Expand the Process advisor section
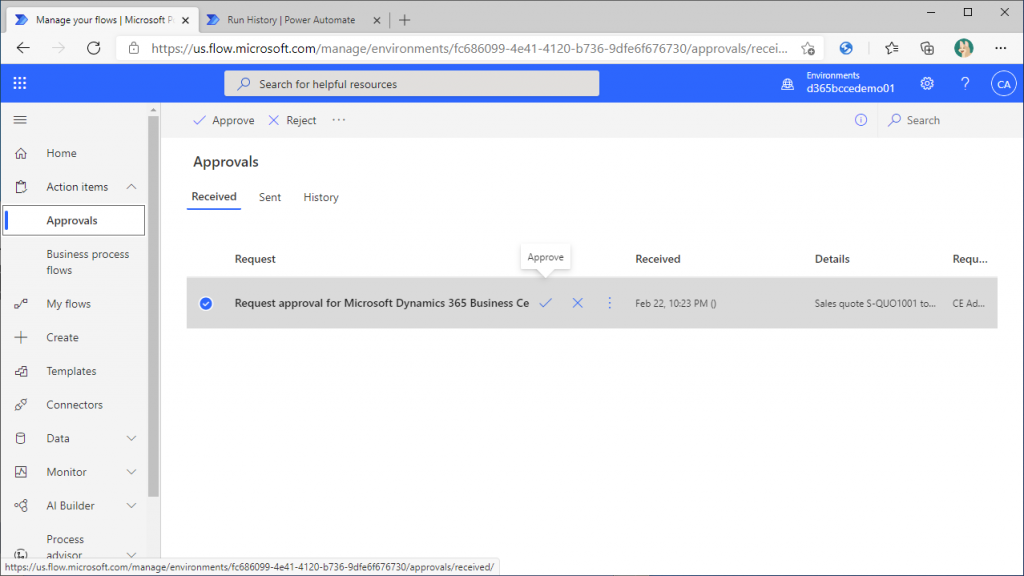The image size is (1024, 576). click(x=131, y=554)
